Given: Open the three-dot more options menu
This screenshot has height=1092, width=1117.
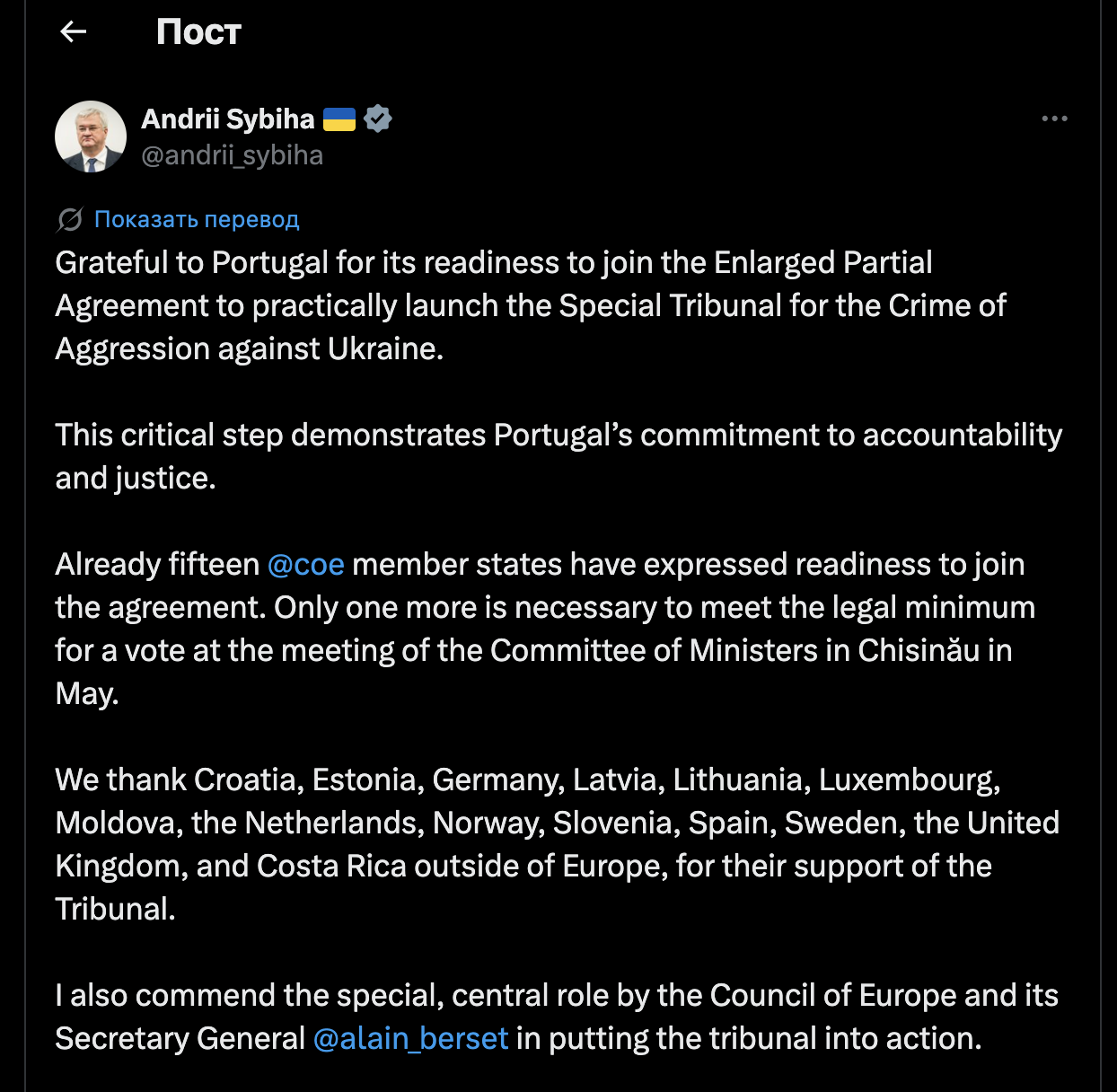Looking at the screenshot, I should (1054, 119).
